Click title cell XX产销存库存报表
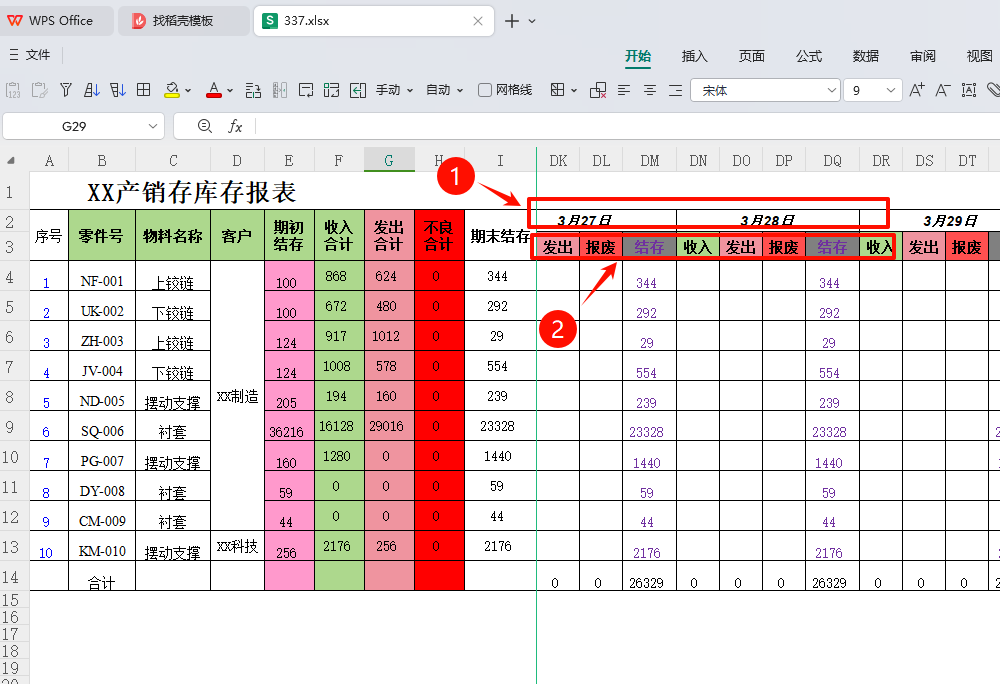This screenshot has width=1000, height=684. click(191, 192)
